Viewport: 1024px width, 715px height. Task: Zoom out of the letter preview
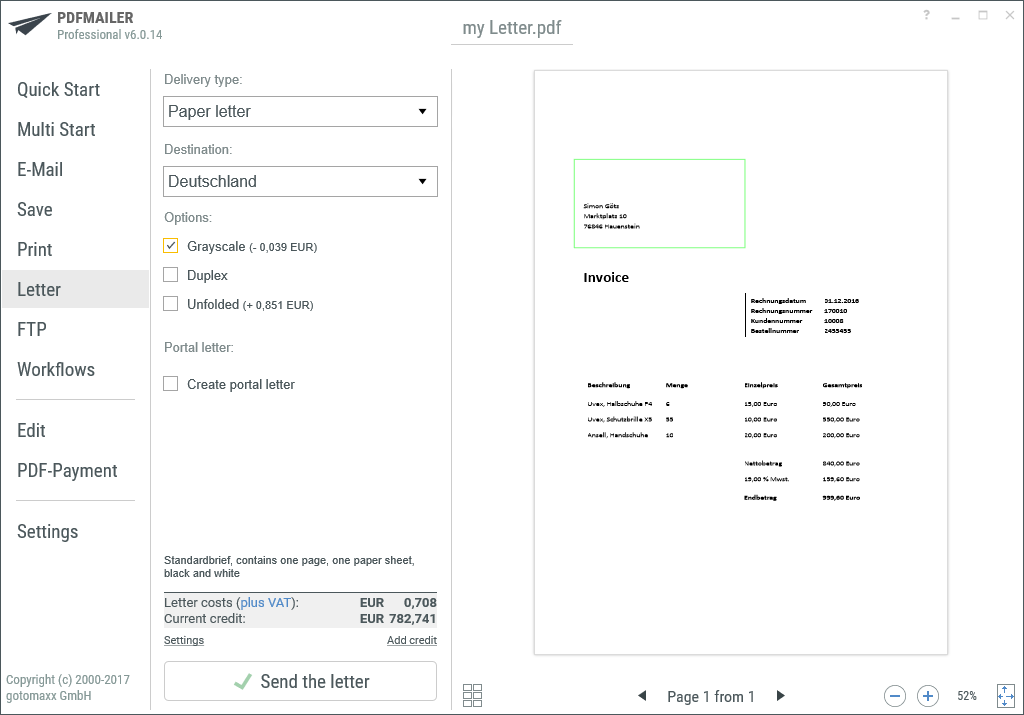pos(894,695)
